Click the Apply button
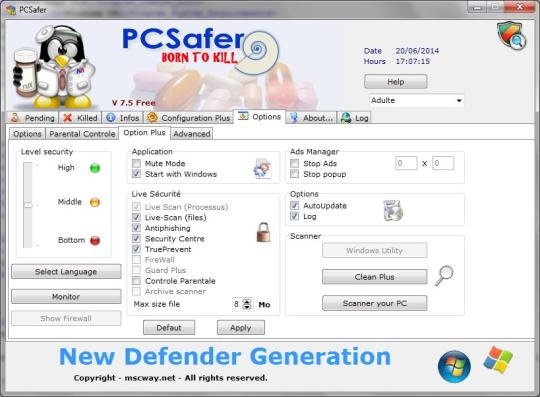The width and height of the screenshot is (540, 397). point(241,327)
